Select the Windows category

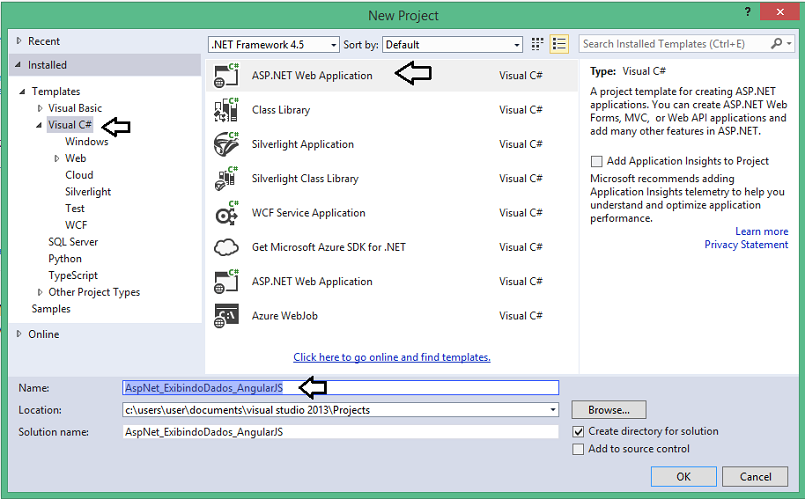[x=86, y=141]
